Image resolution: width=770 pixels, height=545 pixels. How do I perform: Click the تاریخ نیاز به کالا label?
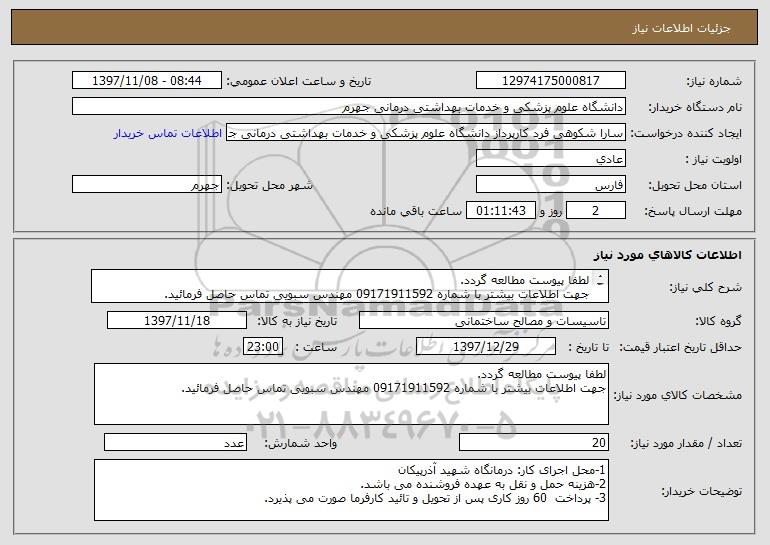[297, 322]
